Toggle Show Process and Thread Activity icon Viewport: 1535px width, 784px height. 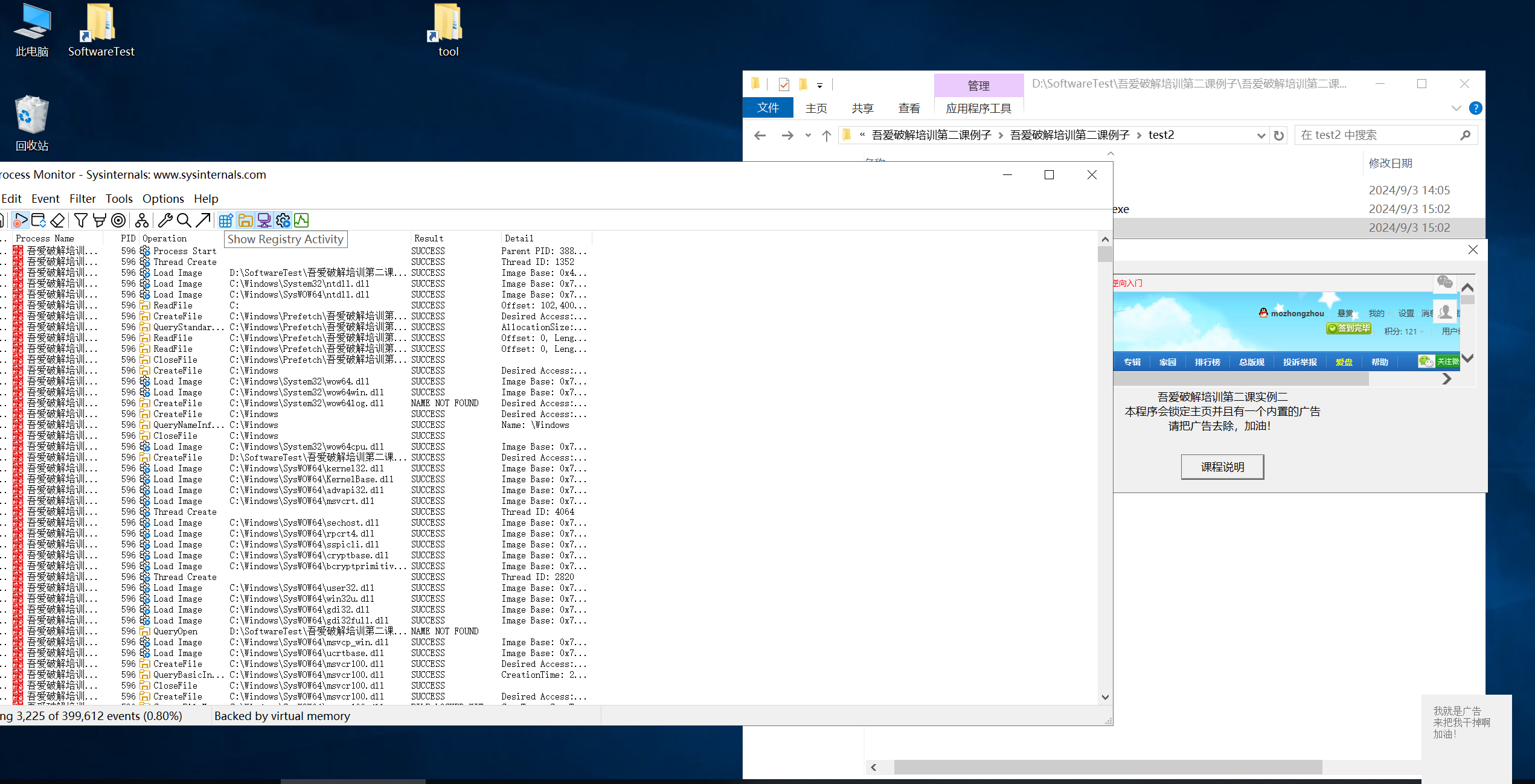point(283,220)
